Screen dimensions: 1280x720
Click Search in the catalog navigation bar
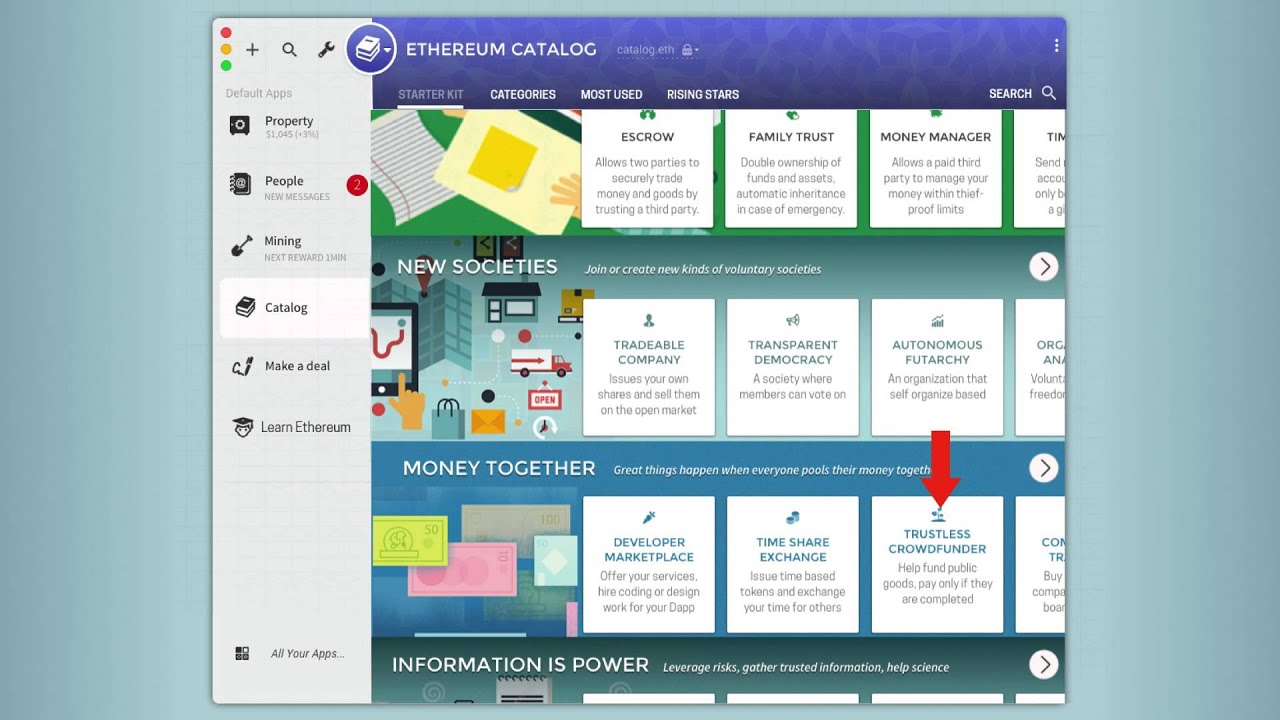pos(1021,93)
